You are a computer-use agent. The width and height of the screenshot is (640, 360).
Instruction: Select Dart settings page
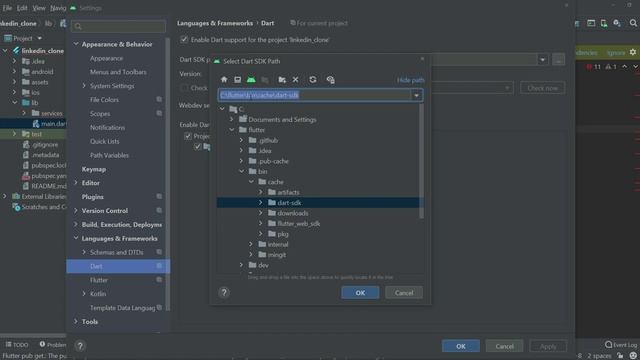pos(118,266)
